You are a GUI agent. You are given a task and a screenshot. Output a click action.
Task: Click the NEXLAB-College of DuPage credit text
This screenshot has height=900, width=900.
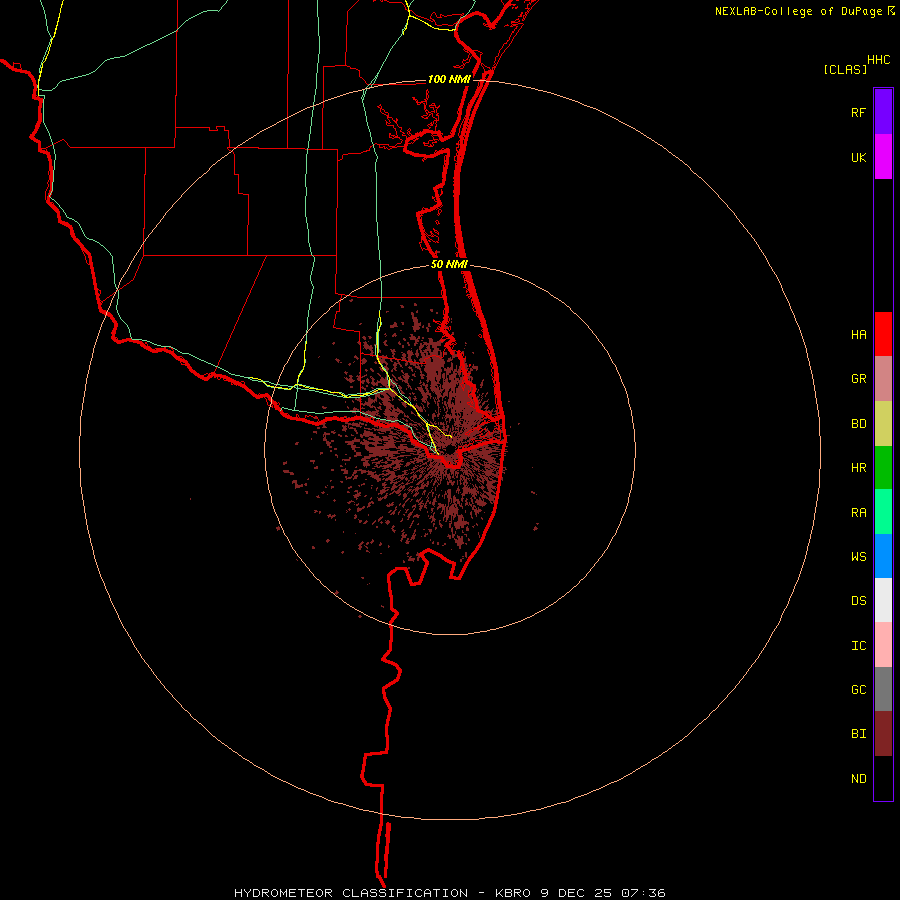pos(798,11)
